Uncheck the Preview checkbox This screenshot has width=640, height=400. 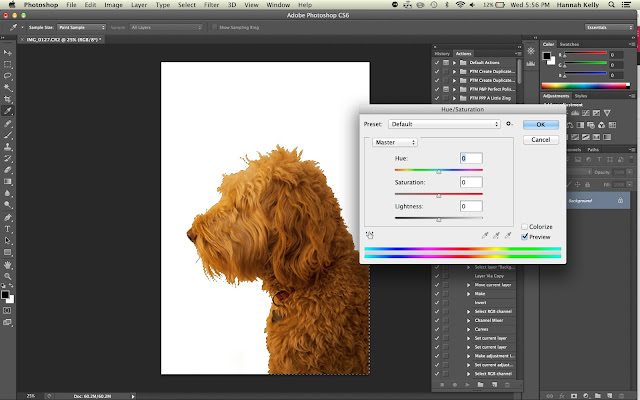point(524,237)
